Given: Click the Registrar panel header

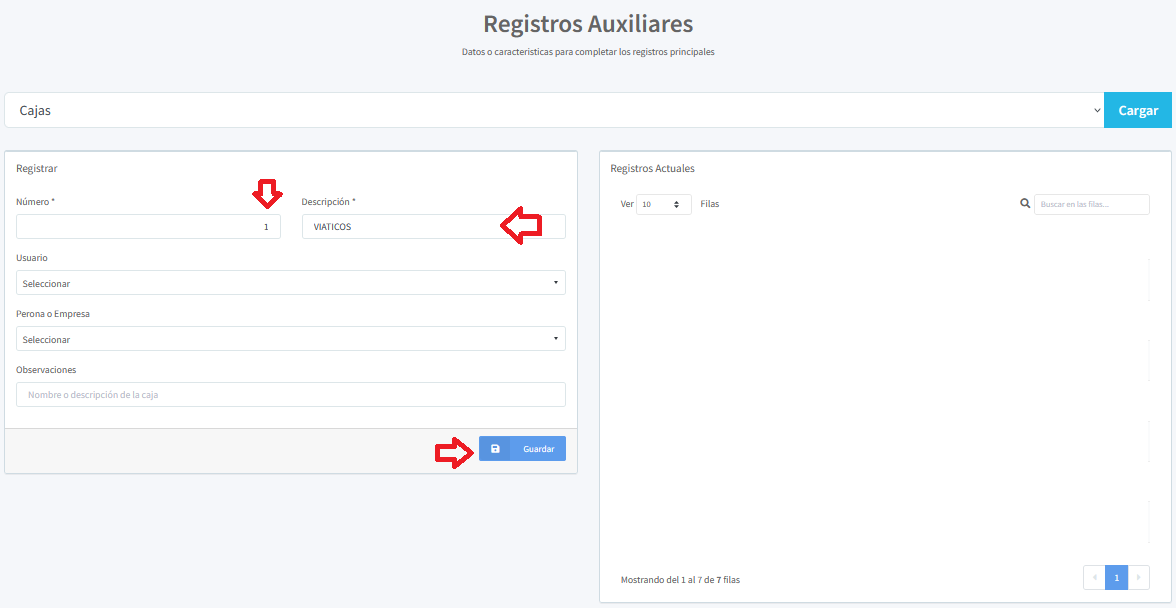Looking at the screenshot, I should point(37,168).
